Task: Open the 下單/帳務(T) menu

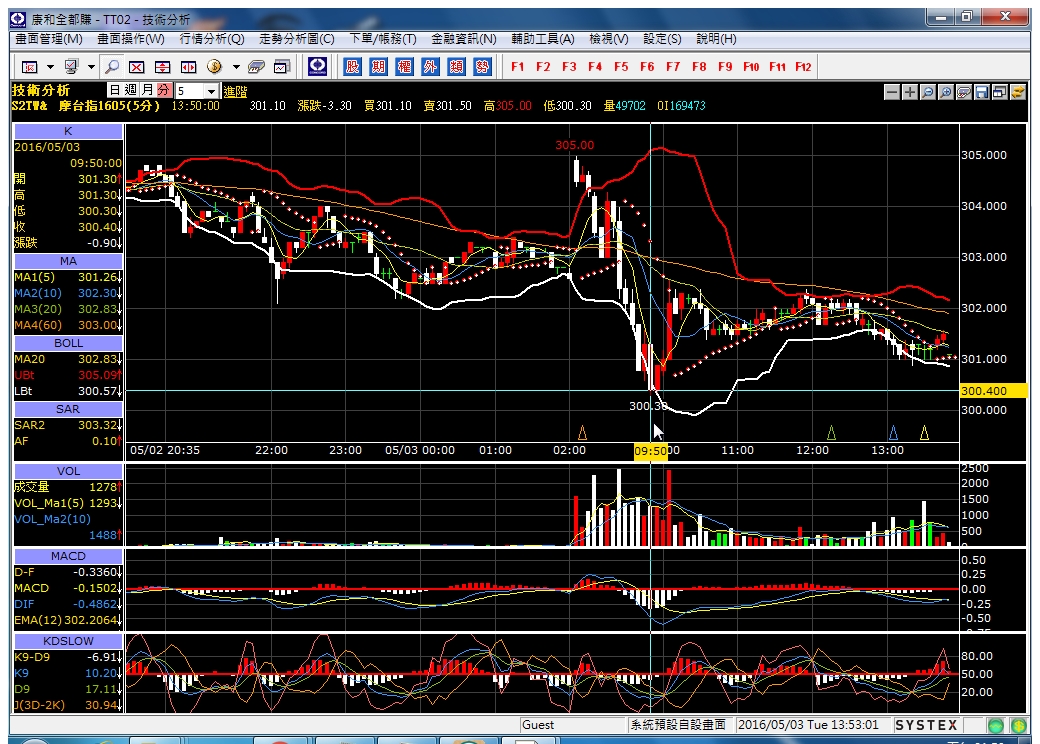Action: [383, 39]
